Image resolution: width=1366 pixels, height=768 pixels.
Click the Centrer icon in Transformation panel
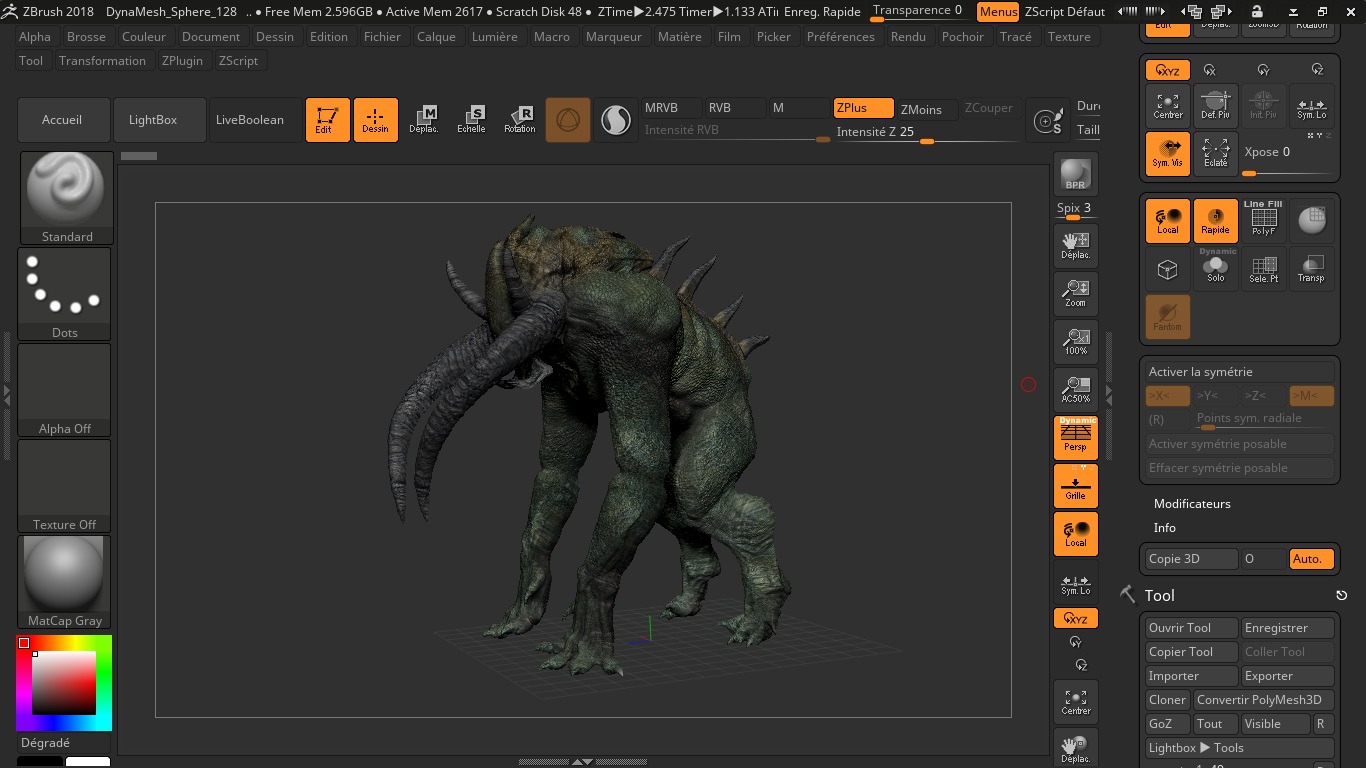coord(1167,104)
